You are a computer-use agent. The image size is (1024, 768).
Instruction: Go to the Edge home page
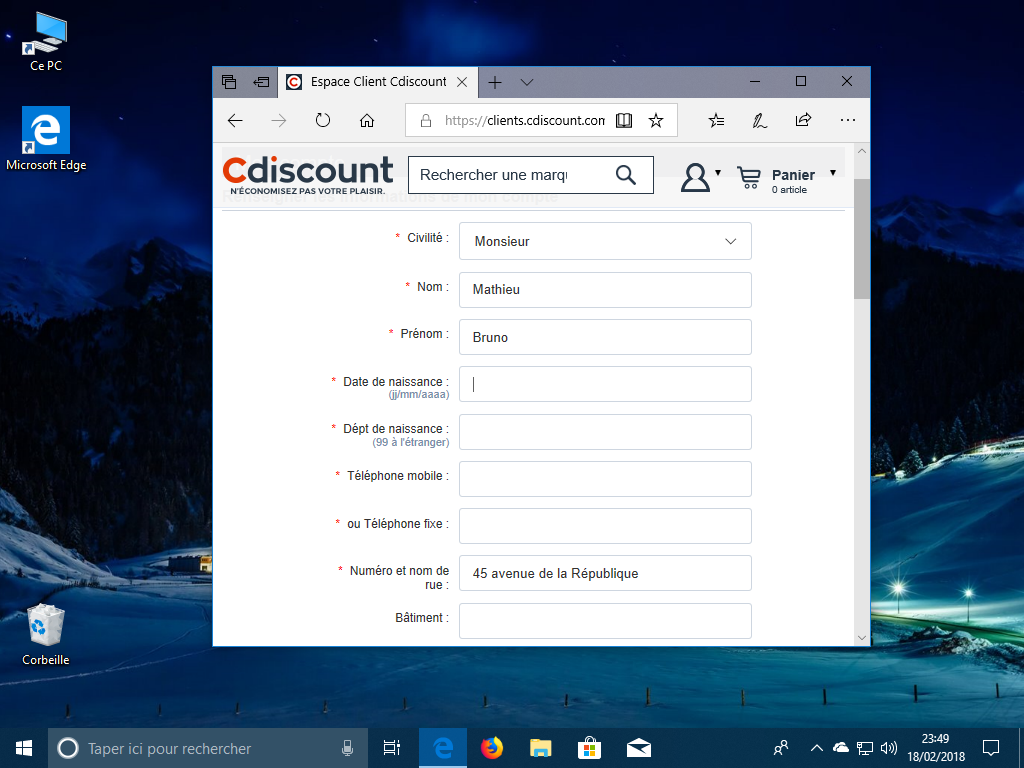[x=367, y=120]
